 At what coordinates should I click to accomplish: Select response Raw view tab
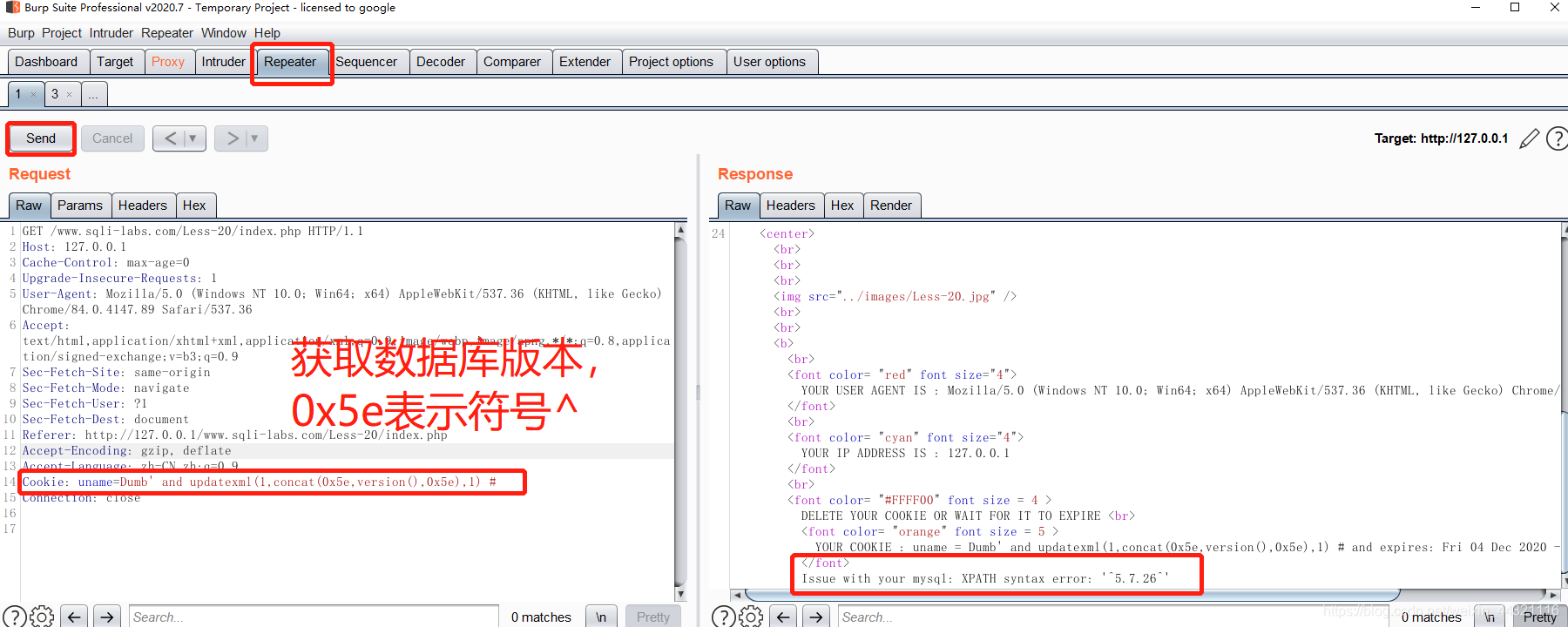pos(738,206)
